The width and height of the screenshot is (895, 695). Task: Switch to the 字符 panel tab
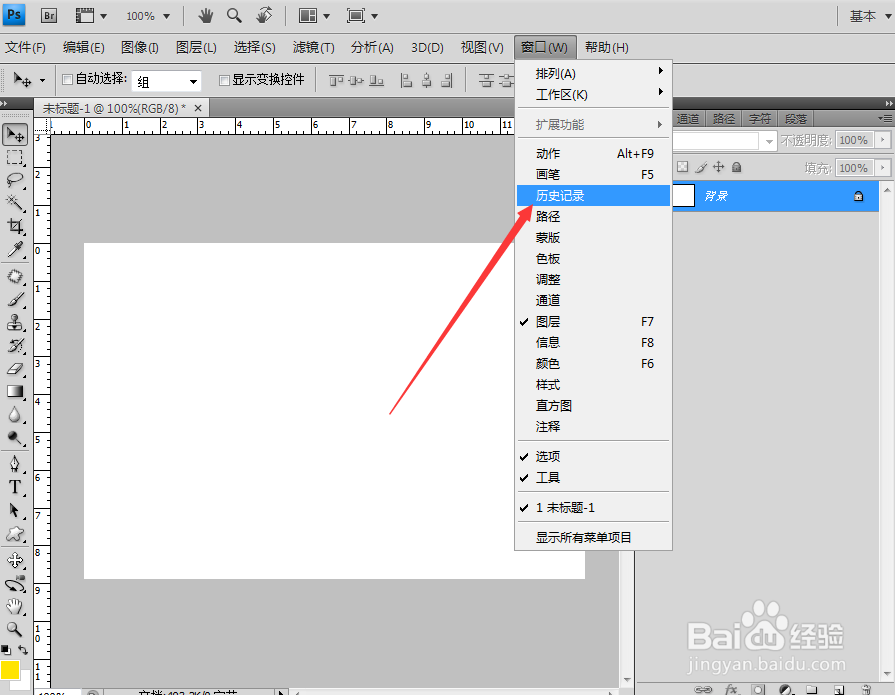click(x=760, y=119)
